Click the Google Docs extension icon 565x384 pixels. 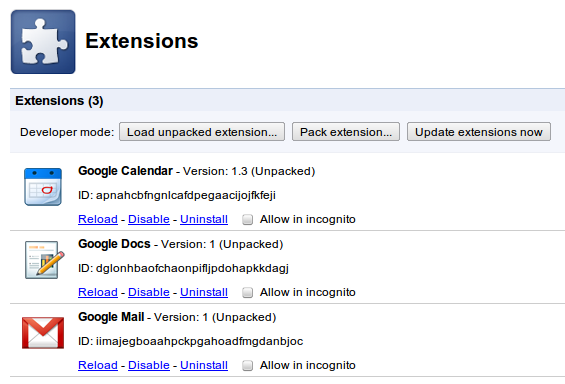(44, 260)
